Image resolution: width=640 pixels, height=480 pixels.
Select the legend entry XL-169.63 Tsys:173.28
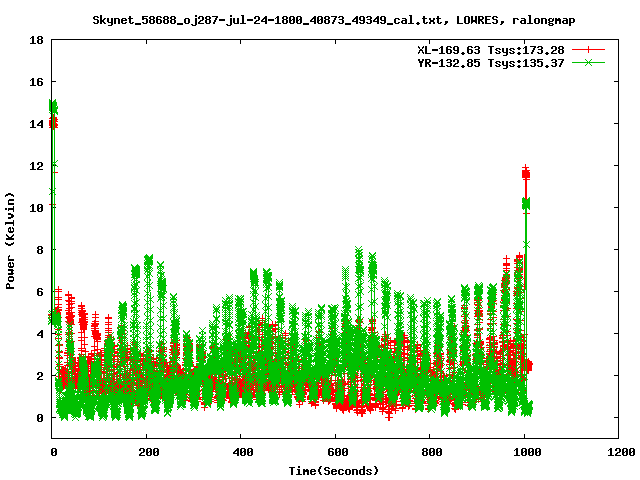click(x=491, y=50)
